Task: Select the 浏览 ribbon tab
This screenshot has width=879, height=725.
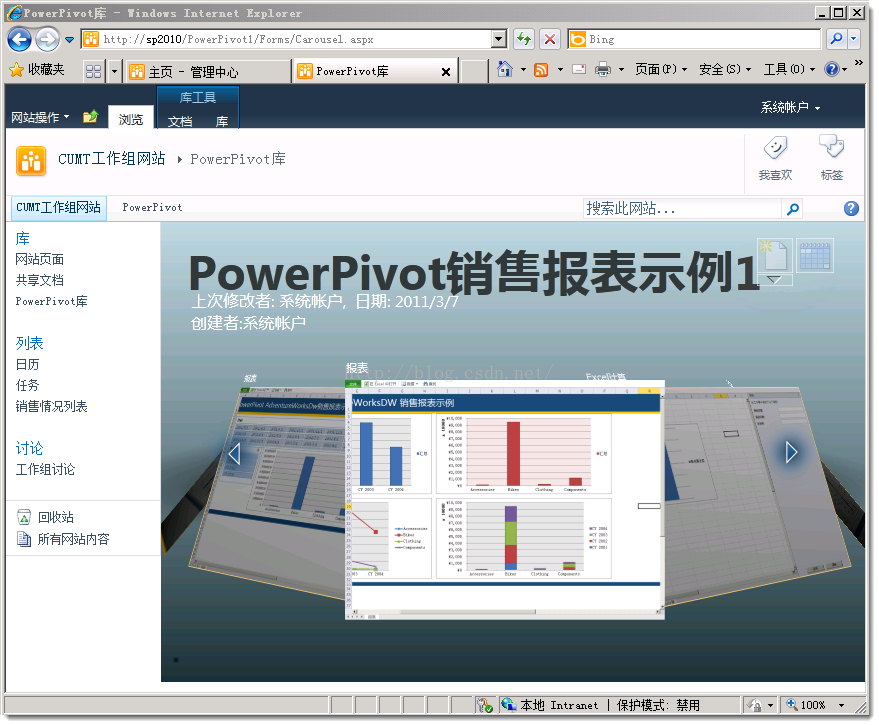Action: tap(131, 119)
